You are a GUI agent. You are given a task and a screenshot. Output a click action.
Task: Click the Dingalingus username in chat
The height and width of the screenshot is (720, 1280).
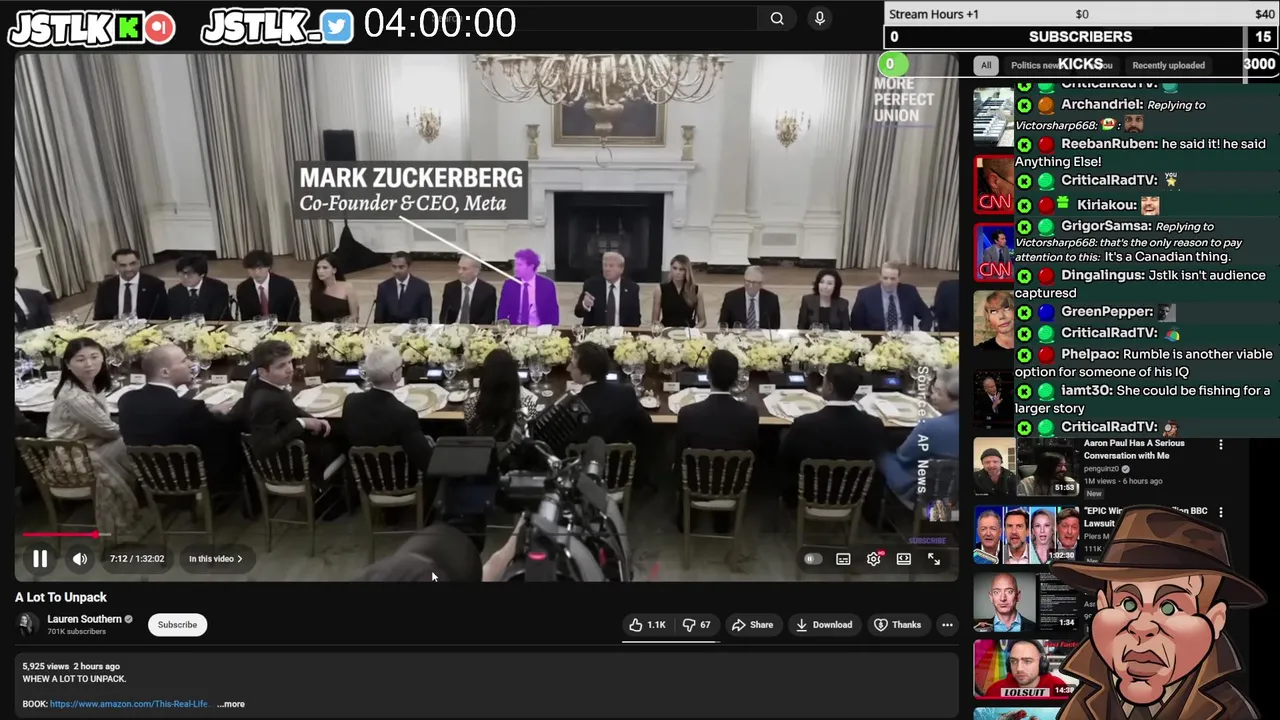click(1111, 276)
